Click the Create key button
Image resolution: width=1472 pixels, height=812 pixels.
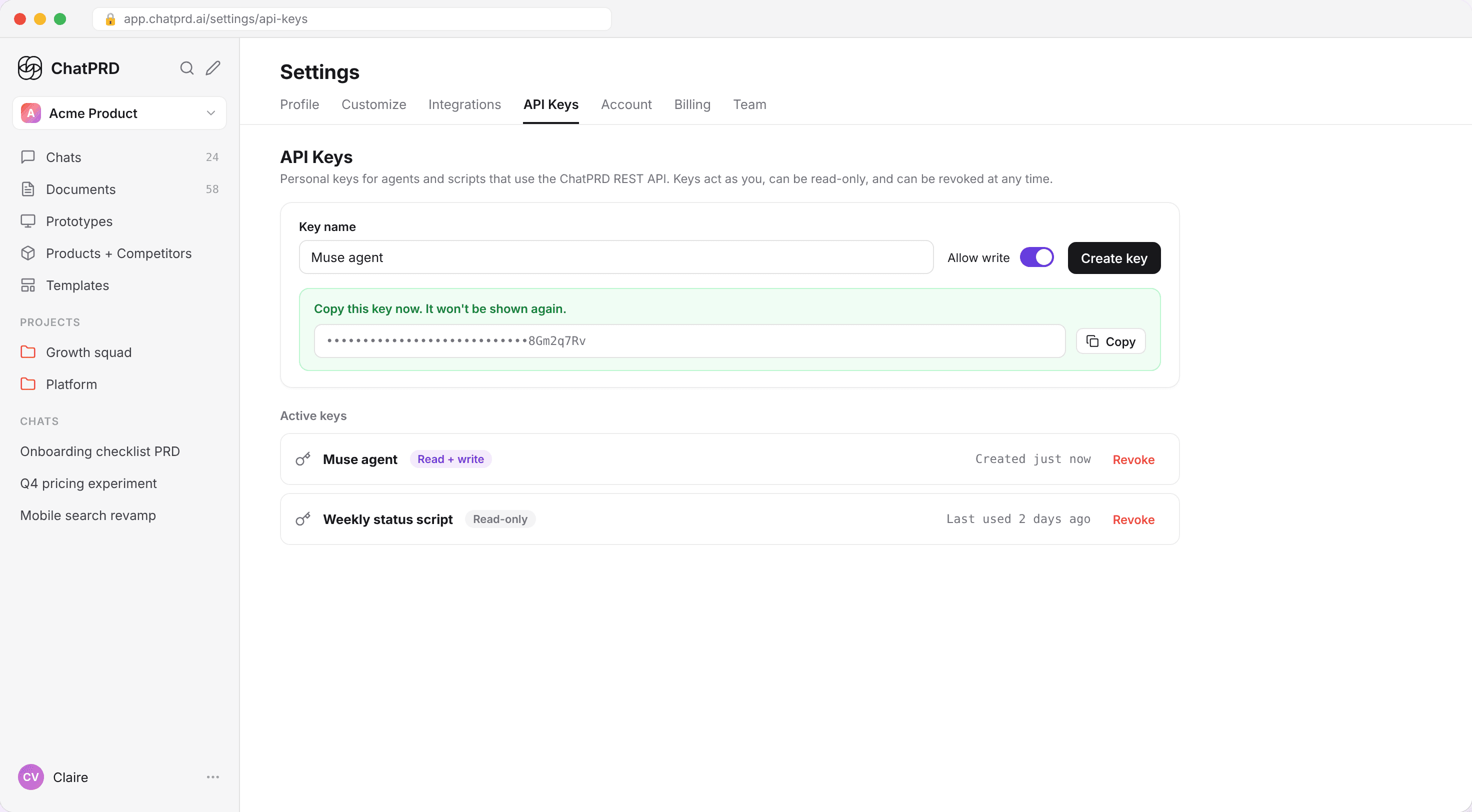click(1114, 258)
